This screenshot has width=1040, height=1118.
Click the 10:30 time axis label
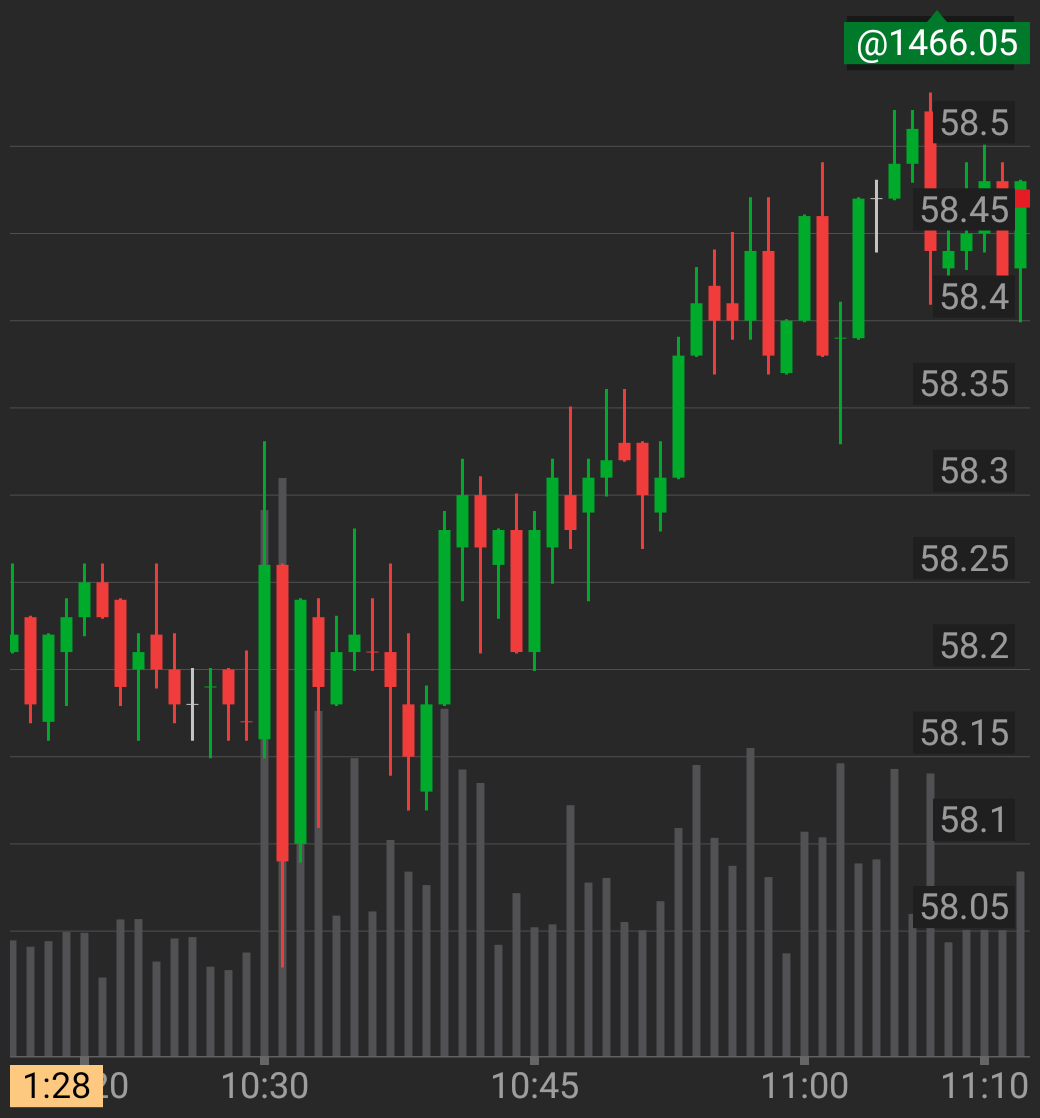tap(264, 1087)
